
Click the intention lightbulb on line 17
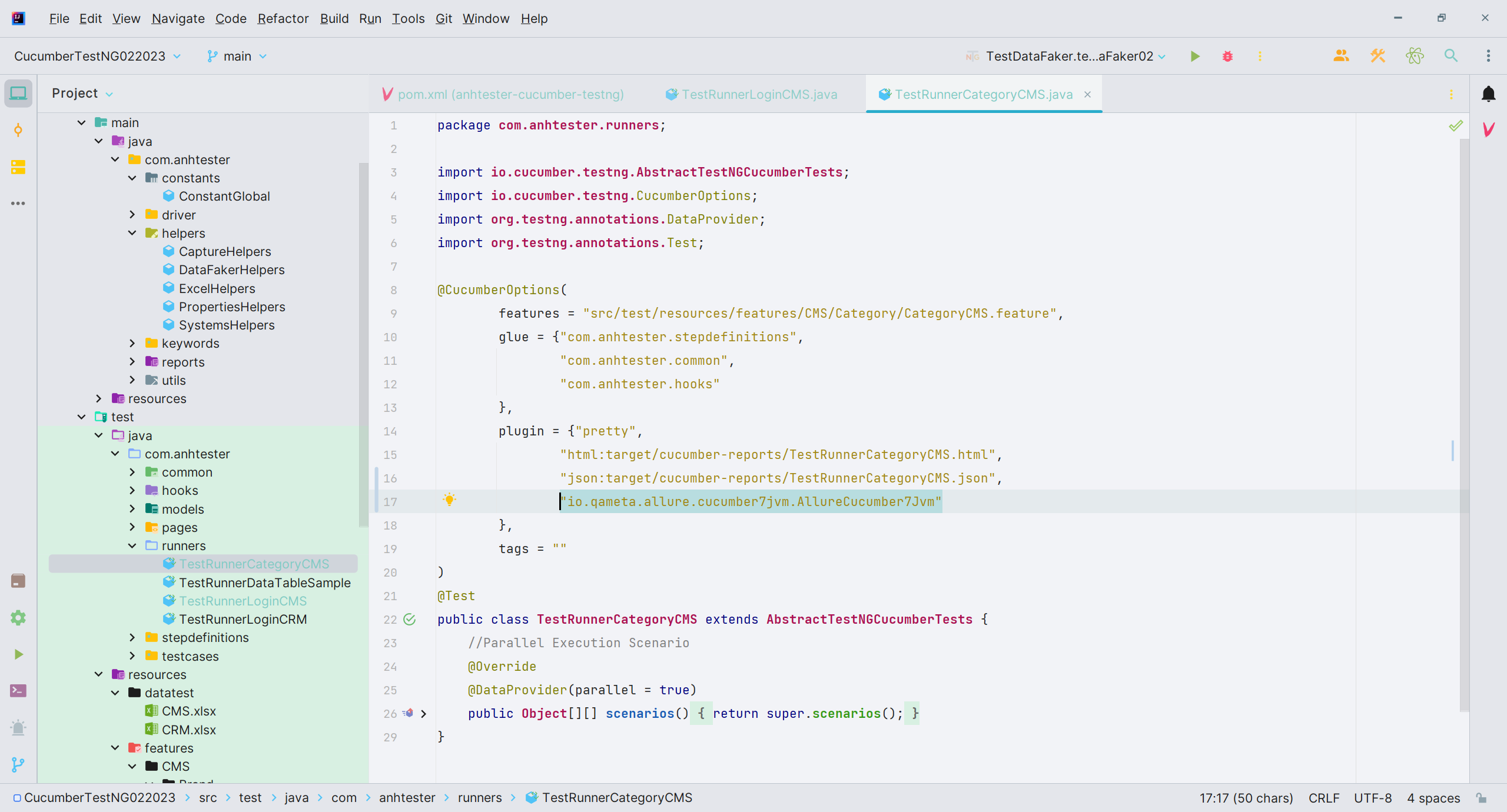(x=449, y=500)
